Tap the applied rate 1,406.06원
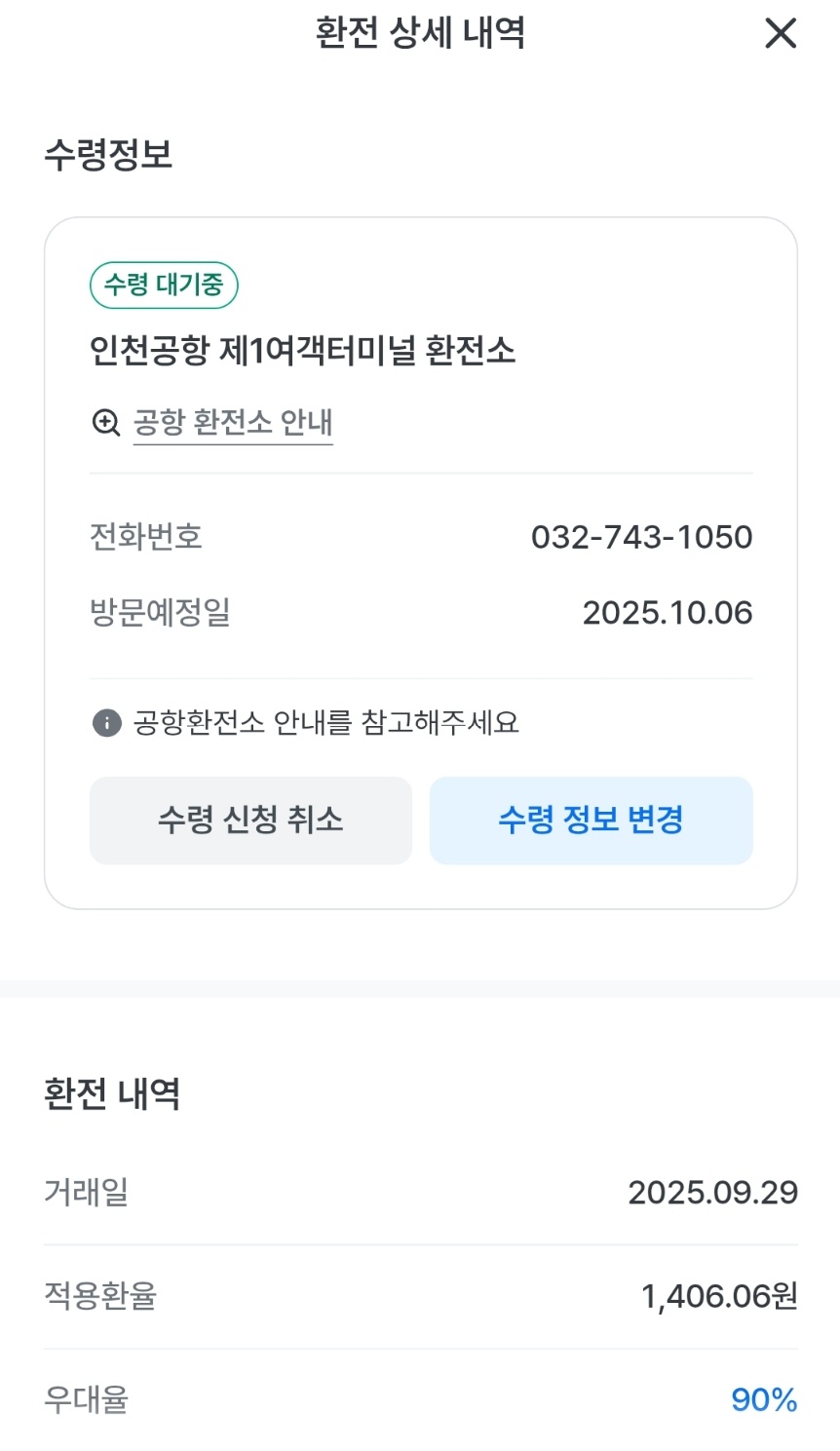840x1451 pixels. (x=719, y=1296)
